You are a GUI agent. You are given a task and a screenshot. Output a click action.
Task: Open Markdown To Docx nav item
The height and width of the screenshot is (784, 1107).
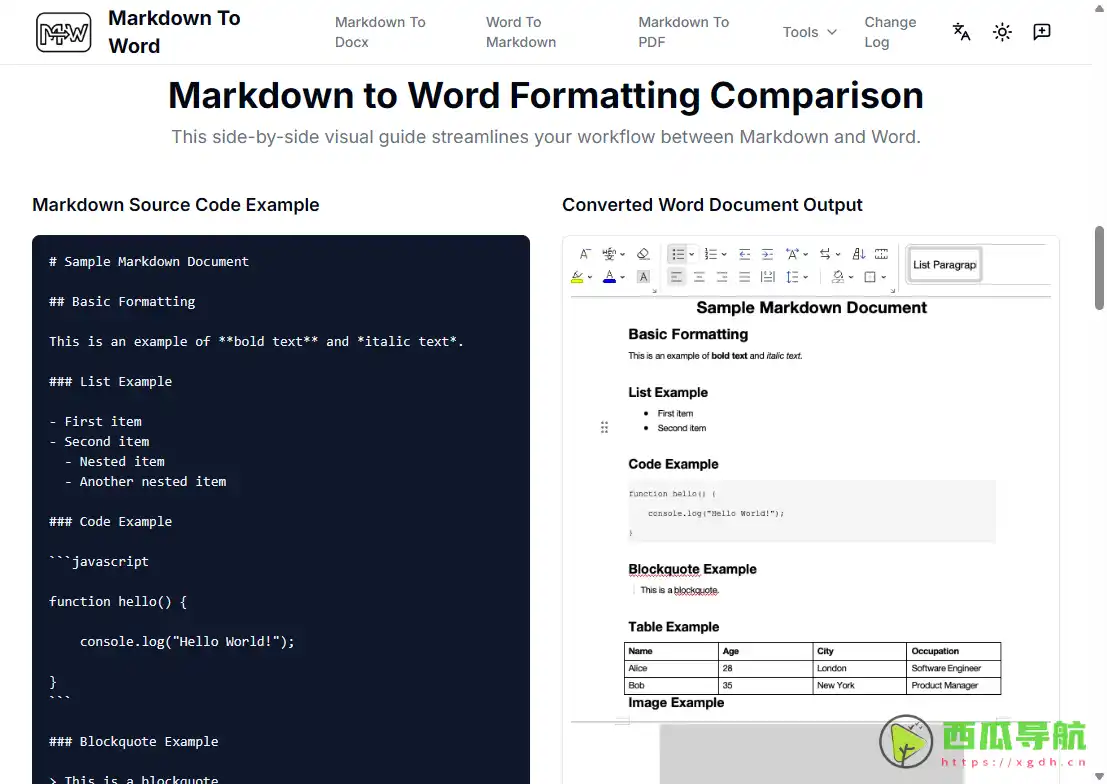coord(380,32)
